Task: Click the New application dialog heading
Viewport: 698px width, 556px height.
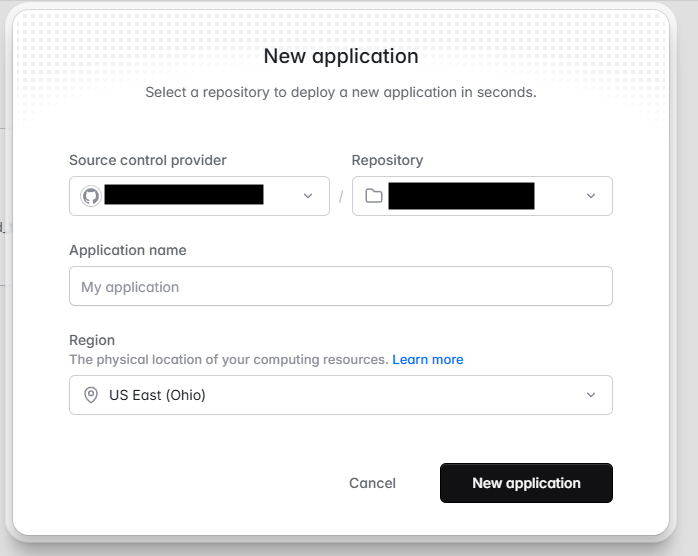Action: tap(341, 56)
